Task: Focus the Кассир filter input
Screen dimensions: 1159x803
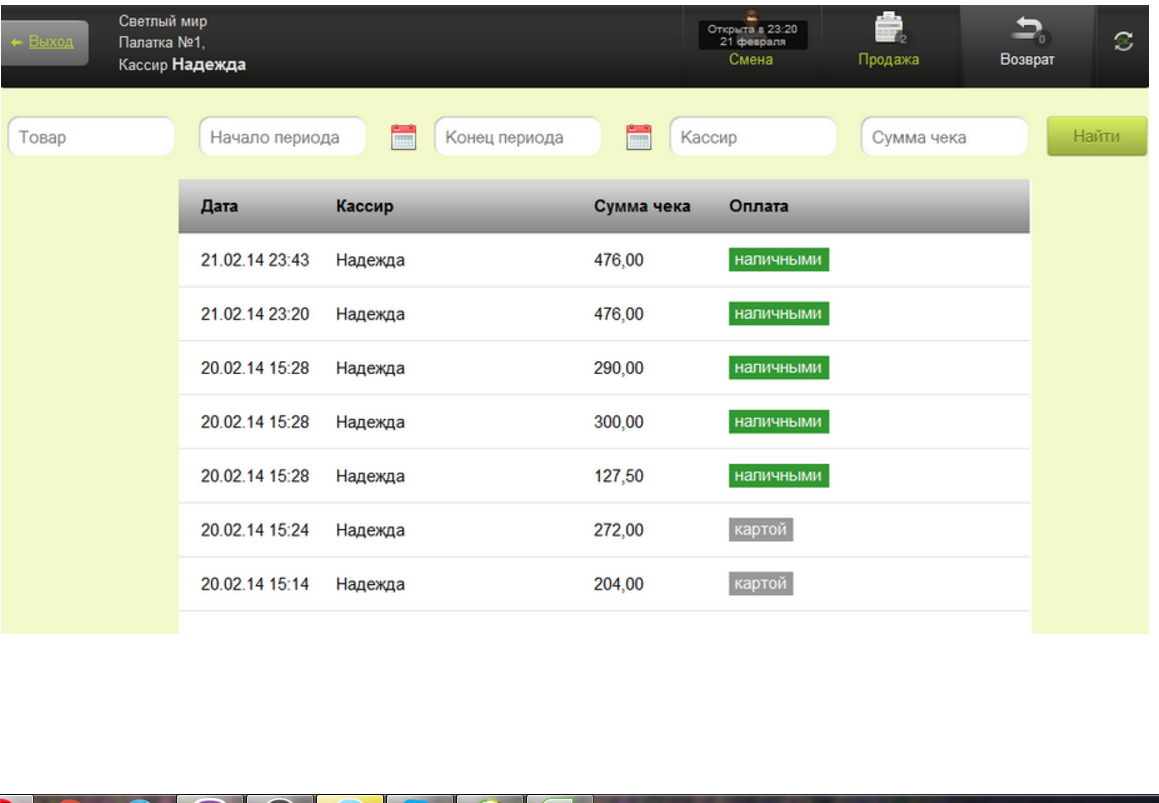Action: coord(752,137)
